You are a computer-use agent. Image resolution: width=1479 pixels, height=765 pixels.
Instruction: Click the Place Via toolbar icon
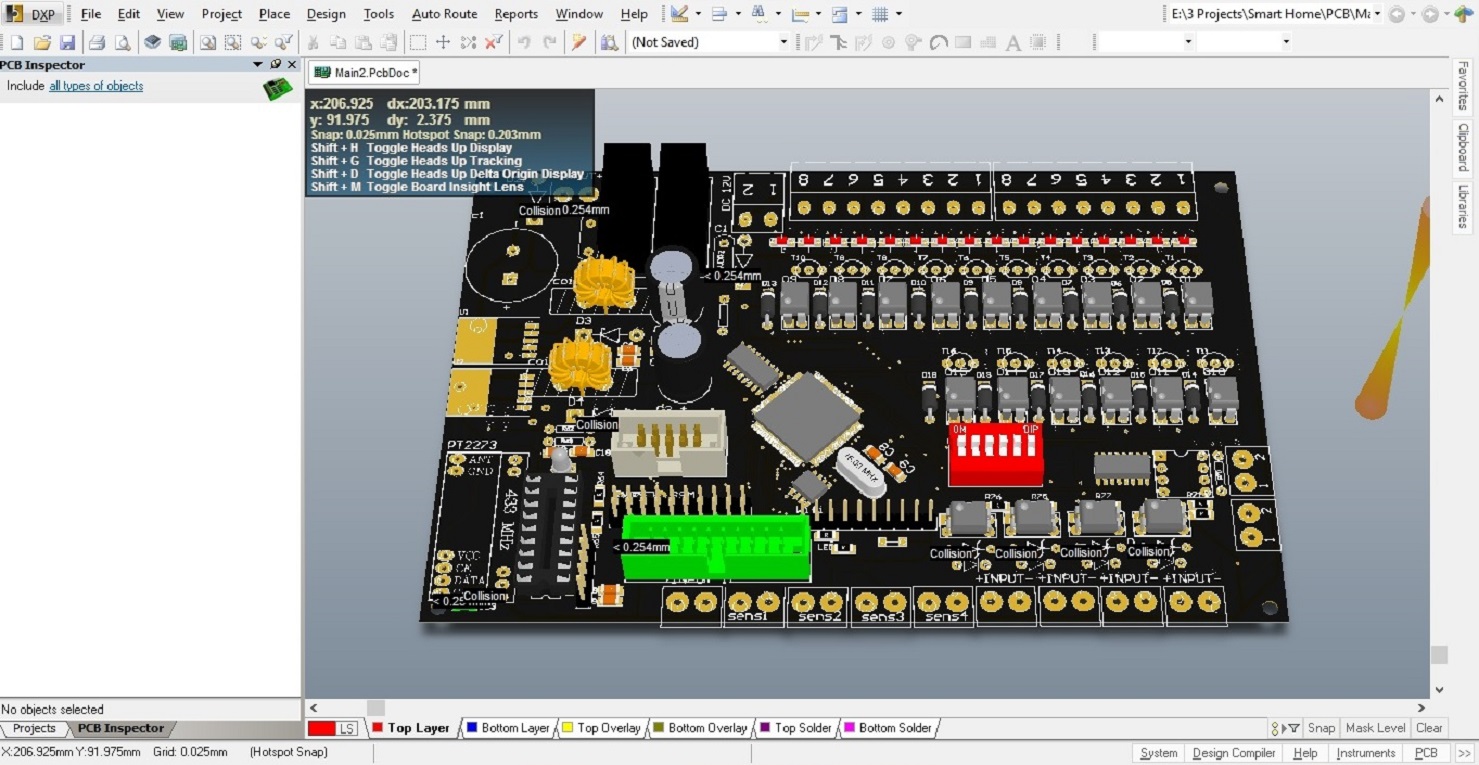[x=914, y=42]
